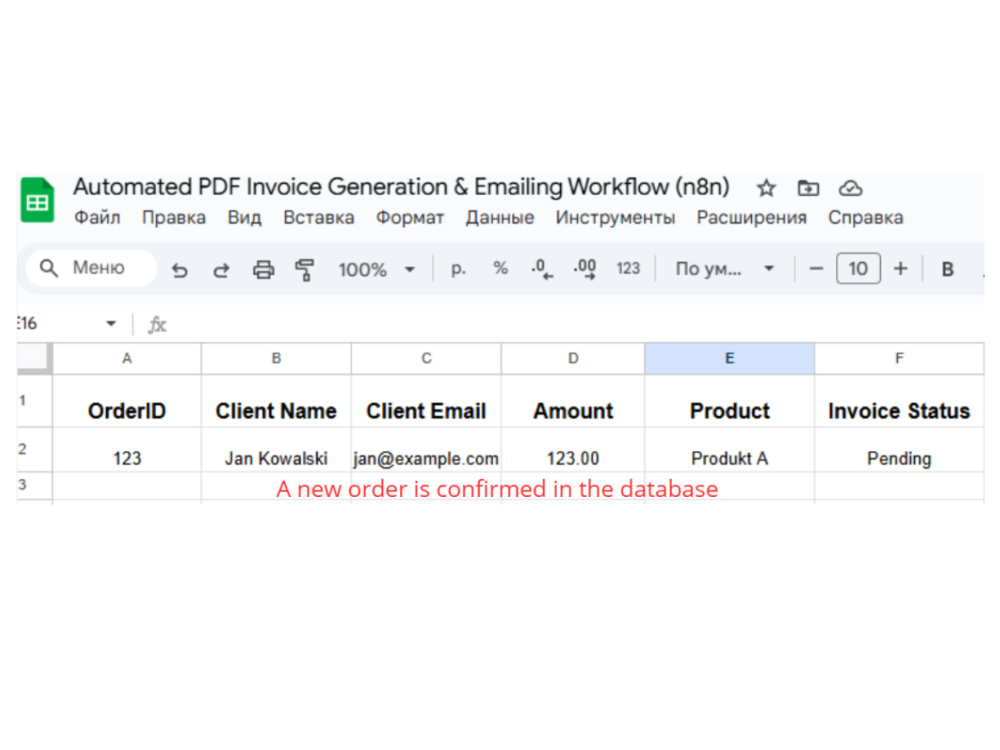Image resolution: width=1000 pixels, height=750 pixels.
Task: Select the Client Name header cell
Action: pyautogui.click(x=276, y=401)
